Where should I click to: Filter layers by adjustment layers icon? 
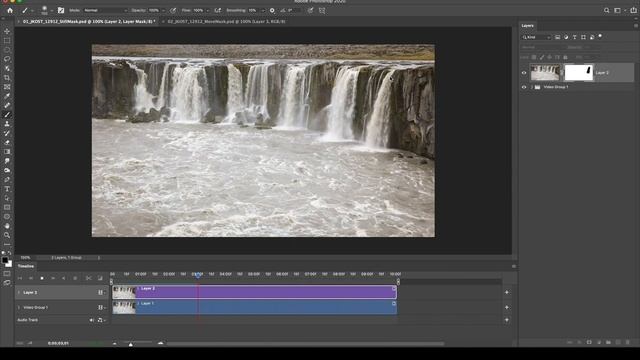(566, 37)
